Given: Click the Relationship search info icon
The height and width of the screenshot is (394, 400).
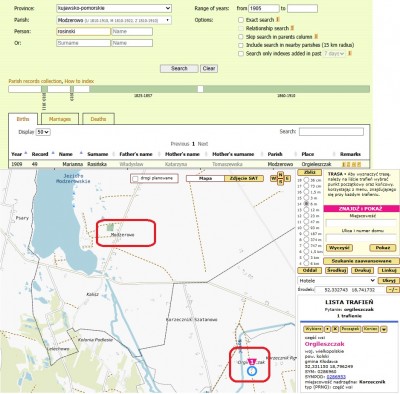Looking at the screenshot, I should pos(292,28).
